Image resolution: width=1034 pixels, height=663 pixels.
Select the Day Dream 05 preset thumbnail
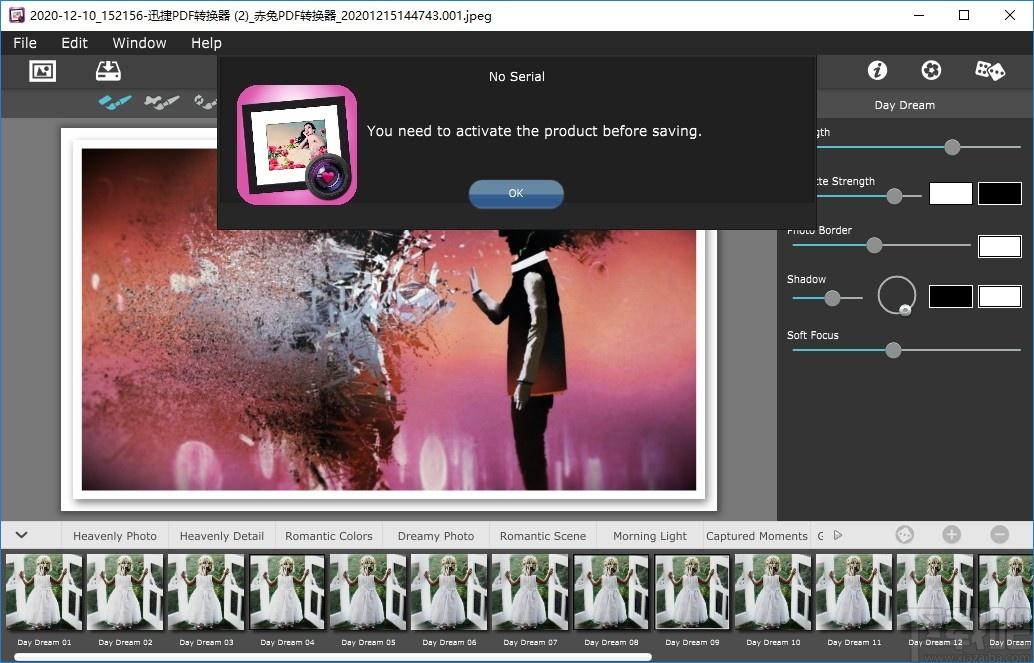click(369, 592)
